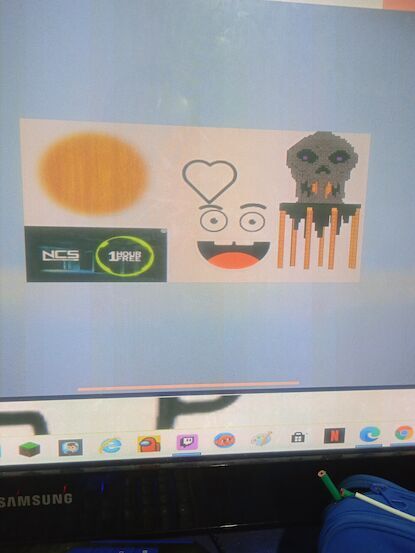Launch Internet Explorer from the taskbar

point(110,446)
